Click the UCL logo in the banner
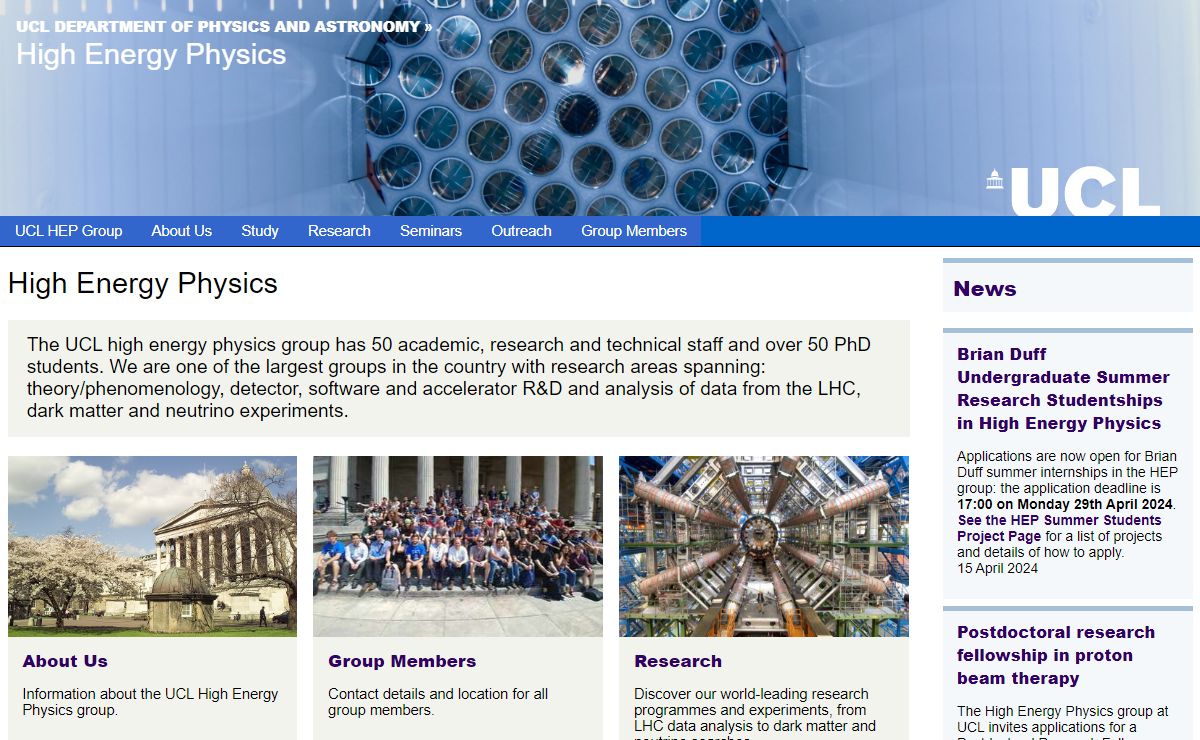Image resolution: width=1200 pixels, height=740 pixels. pos(1074,190)
